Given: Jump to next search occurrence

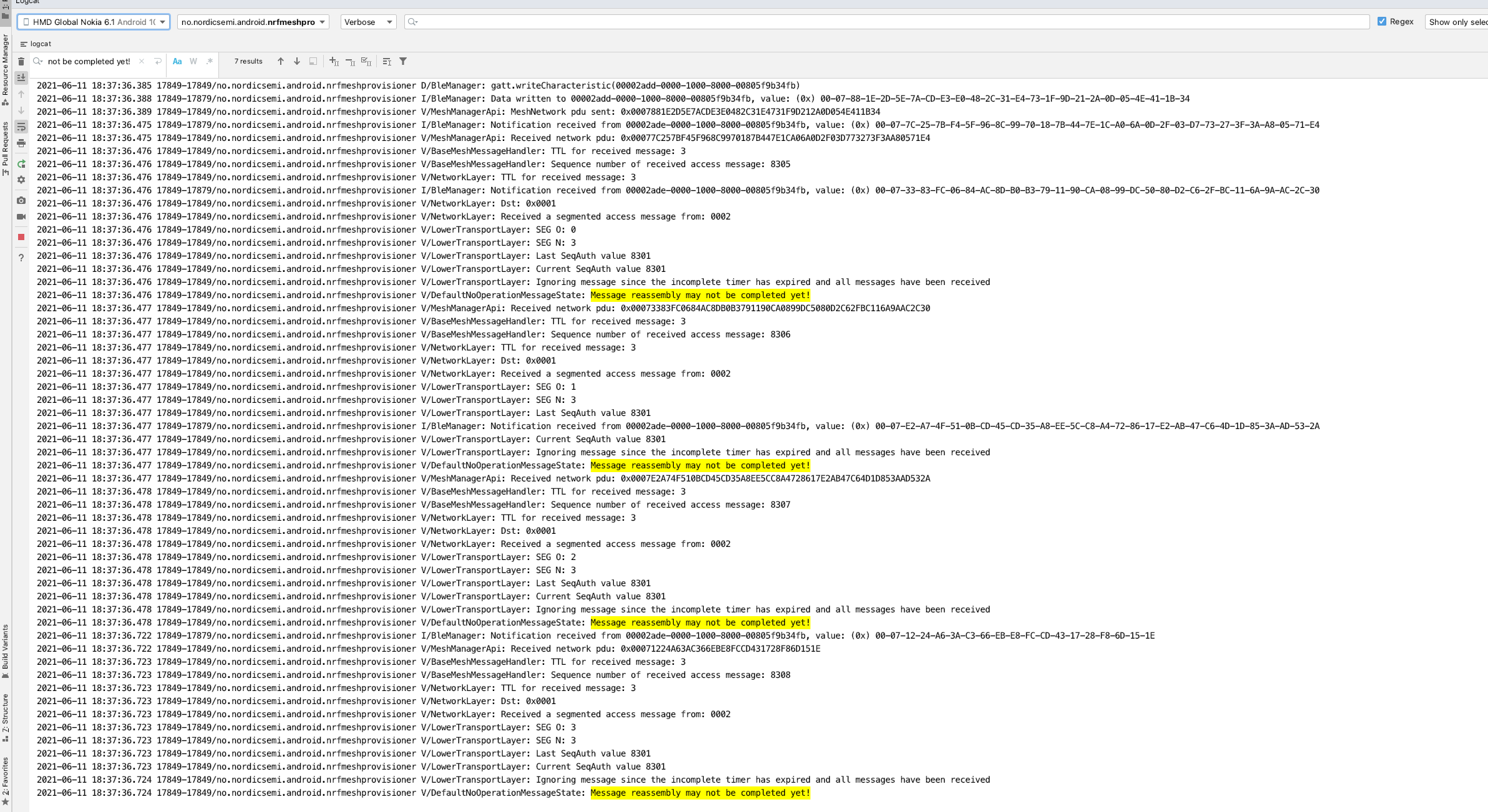Looking at the screenshot, I should pyautogui.click(x=297, y=61).
